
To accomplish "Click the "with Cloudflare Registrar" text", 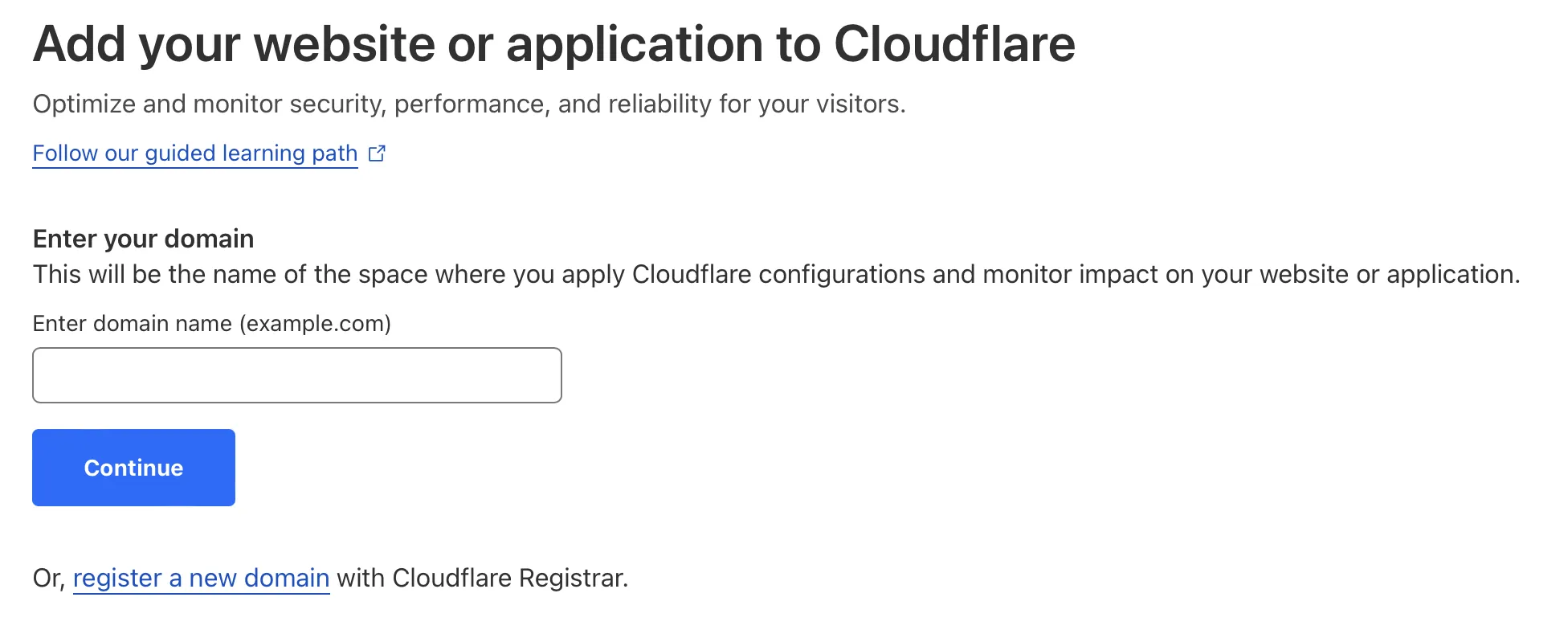I will point(482,579).
